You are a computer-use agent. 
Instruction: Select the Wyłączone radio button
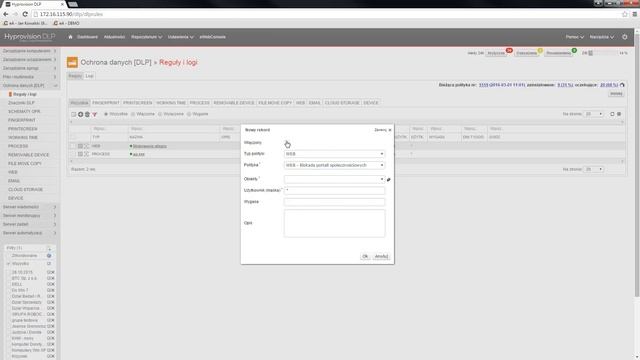click(160, 114)
